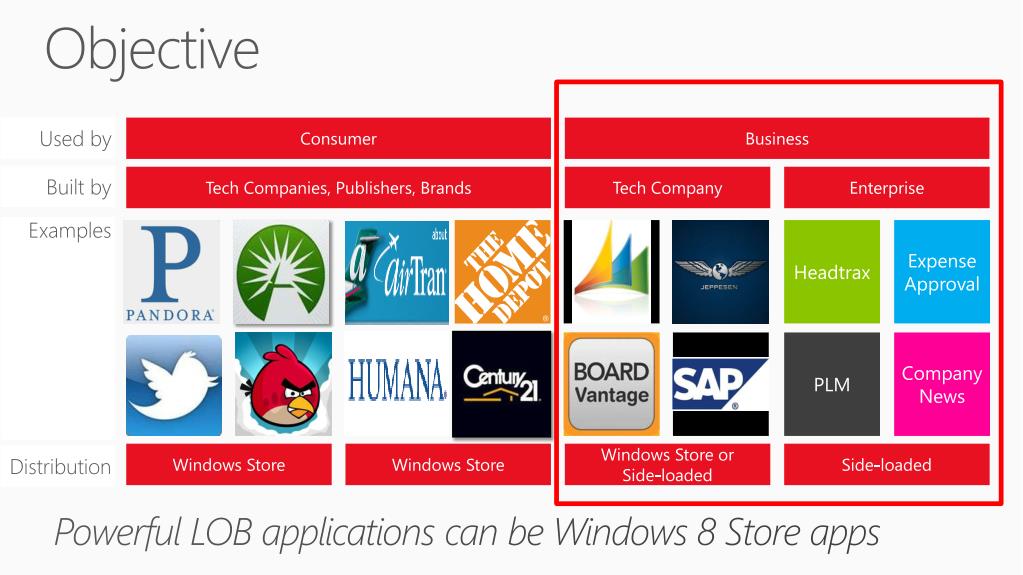Open the Jeppesen winged globe tile

pos(720,272)
